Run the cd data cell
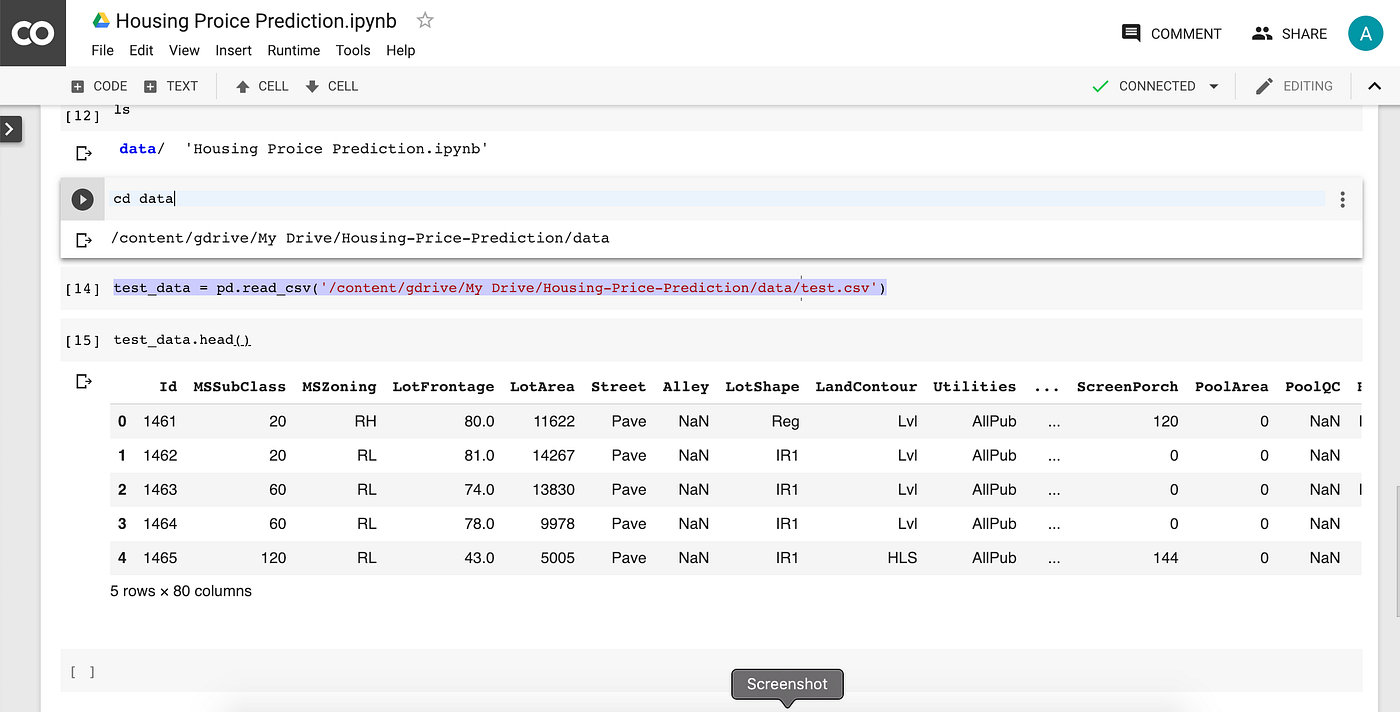 (x=83, y=199)
